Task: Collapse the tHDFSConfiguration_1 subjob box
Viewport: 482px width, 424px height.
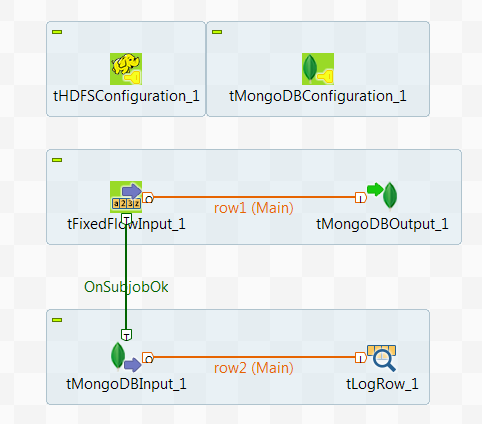Action: pyautogui.click(x=57, y=32)
